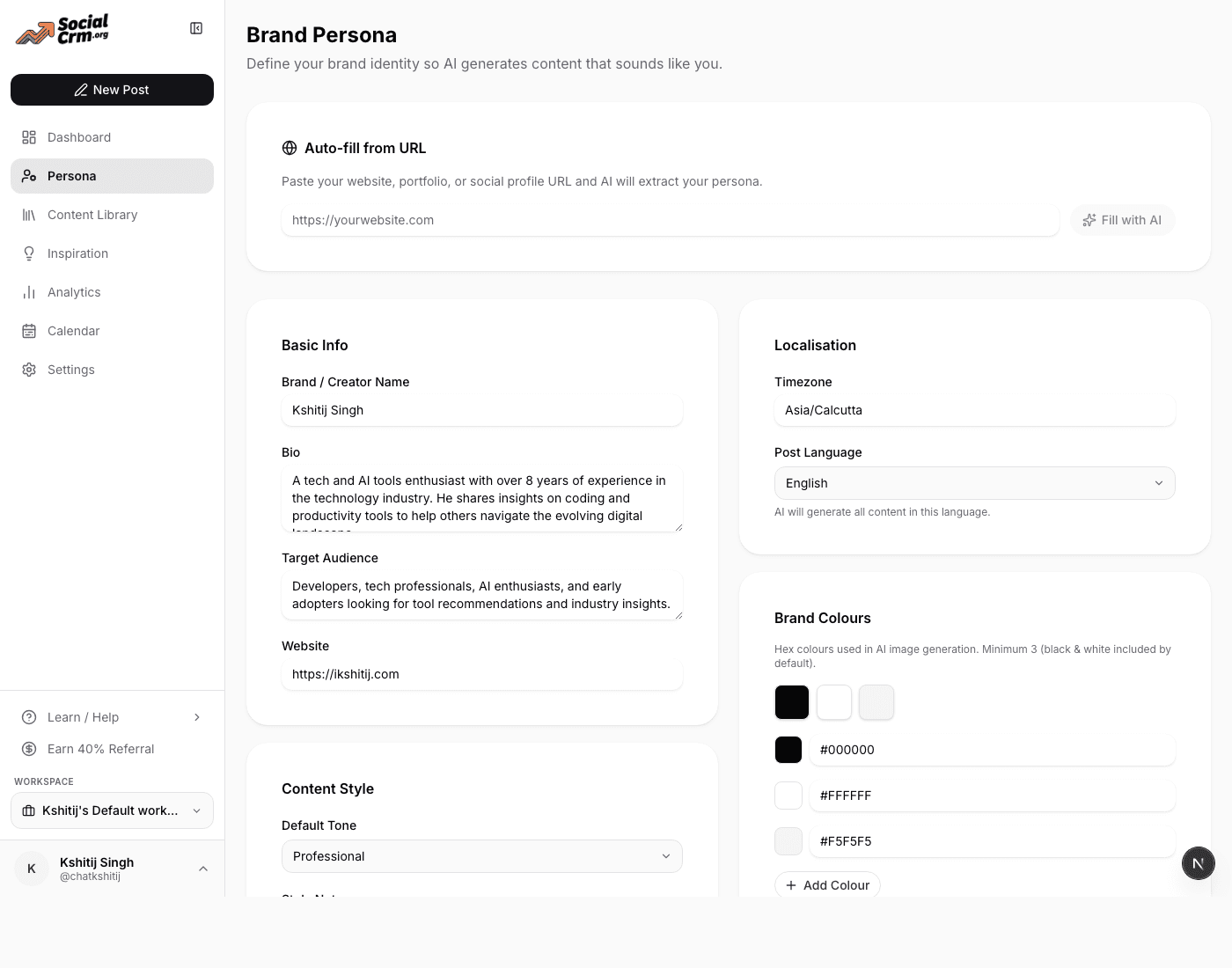Image resolution: width=1232 pixels, height=968 pixels.
Task: Open Earn 40% Referral link
Action: pyautogui.click(x=112, y=749)
